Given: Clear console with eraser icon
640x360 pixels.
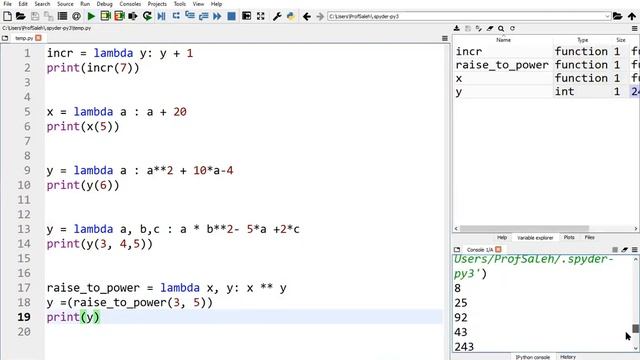Looking at the screenshot, I should click(624, 249).
